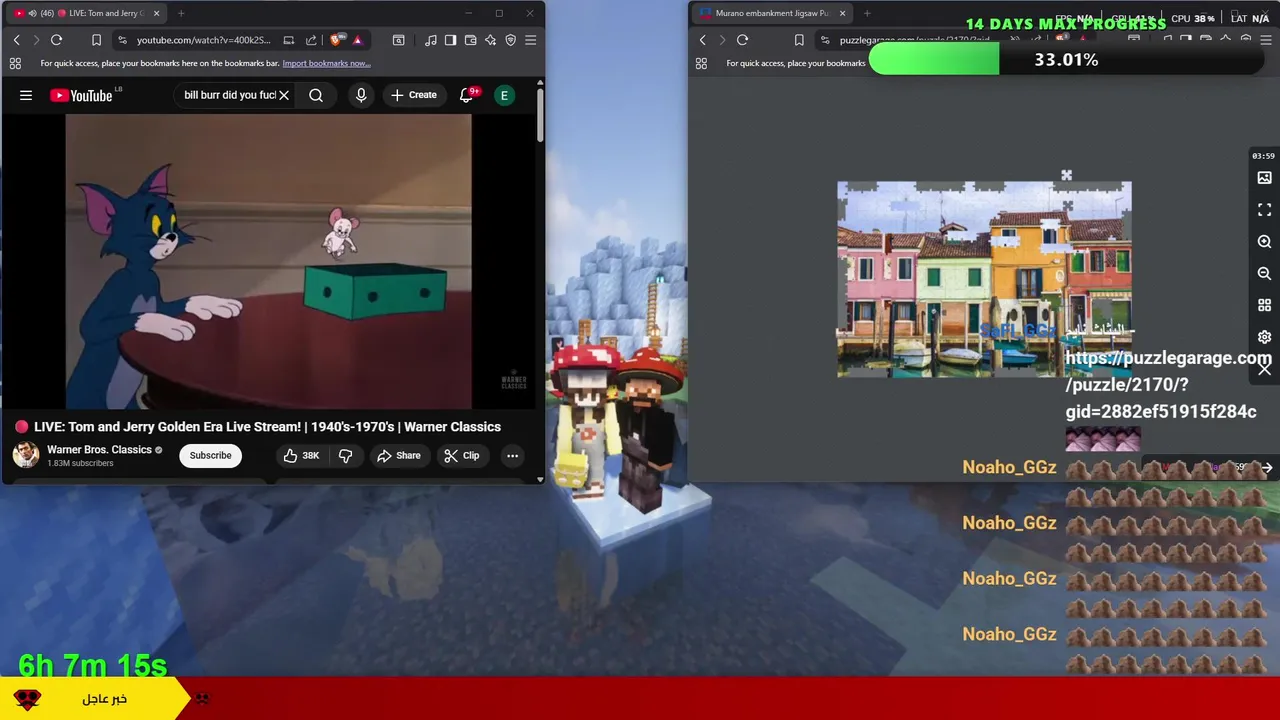Start voice search with microphone

[x=361, y=95]
